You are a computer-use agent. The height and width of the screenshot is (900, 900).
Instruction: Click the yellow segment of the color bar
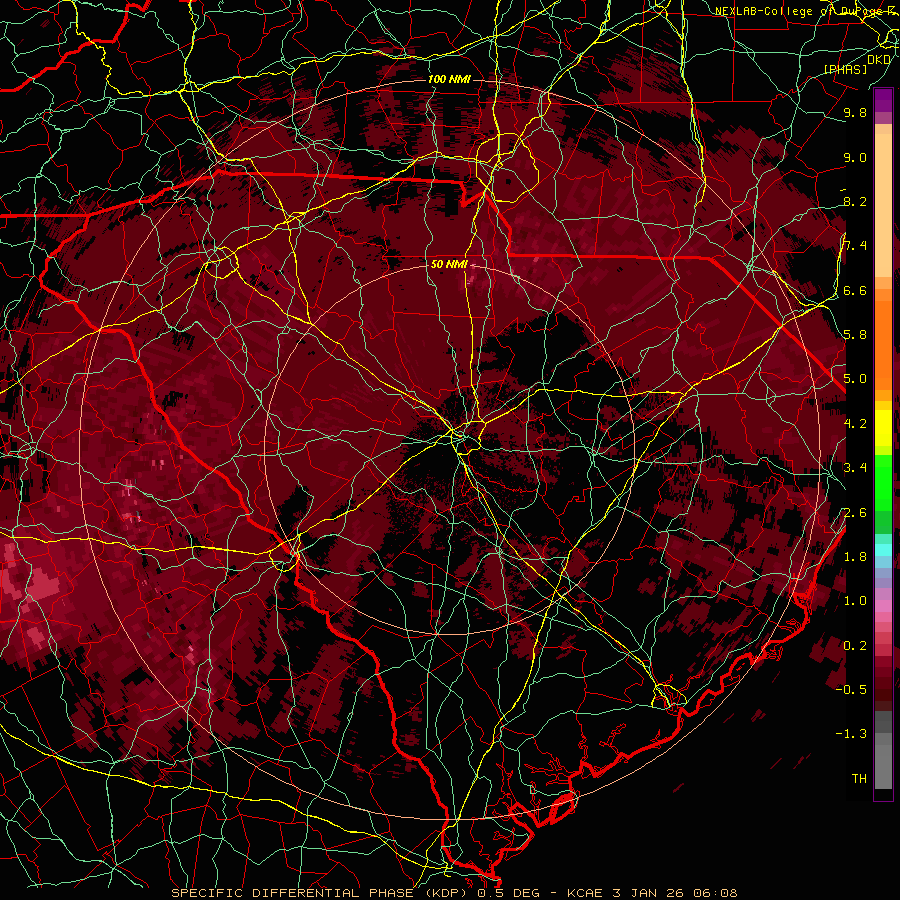[x=883, y=428]
